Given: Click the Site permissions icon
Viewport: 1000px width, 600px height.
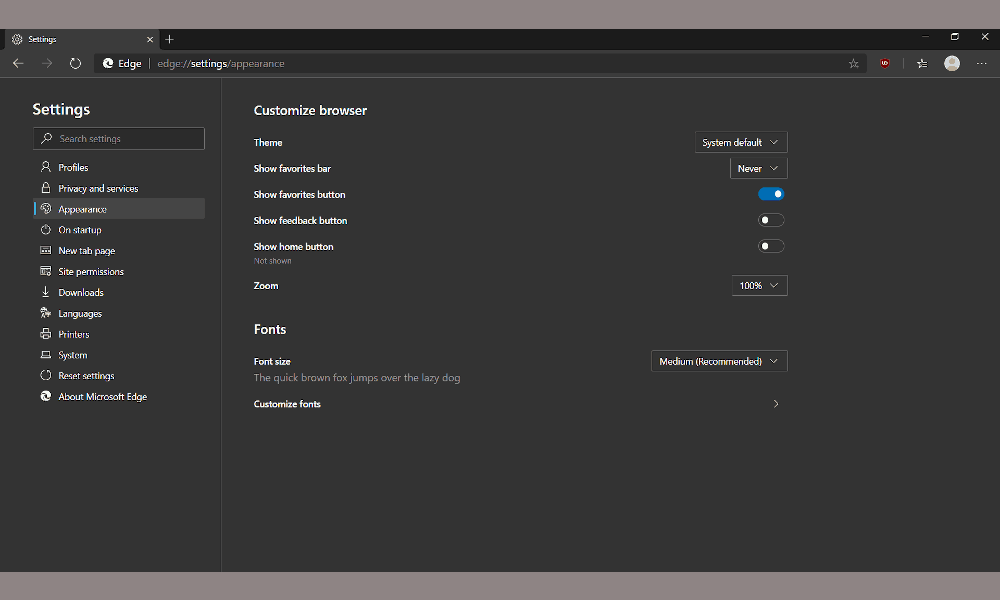Looking at the screenshot, I should pyautogui.click(x=45, y=271).
